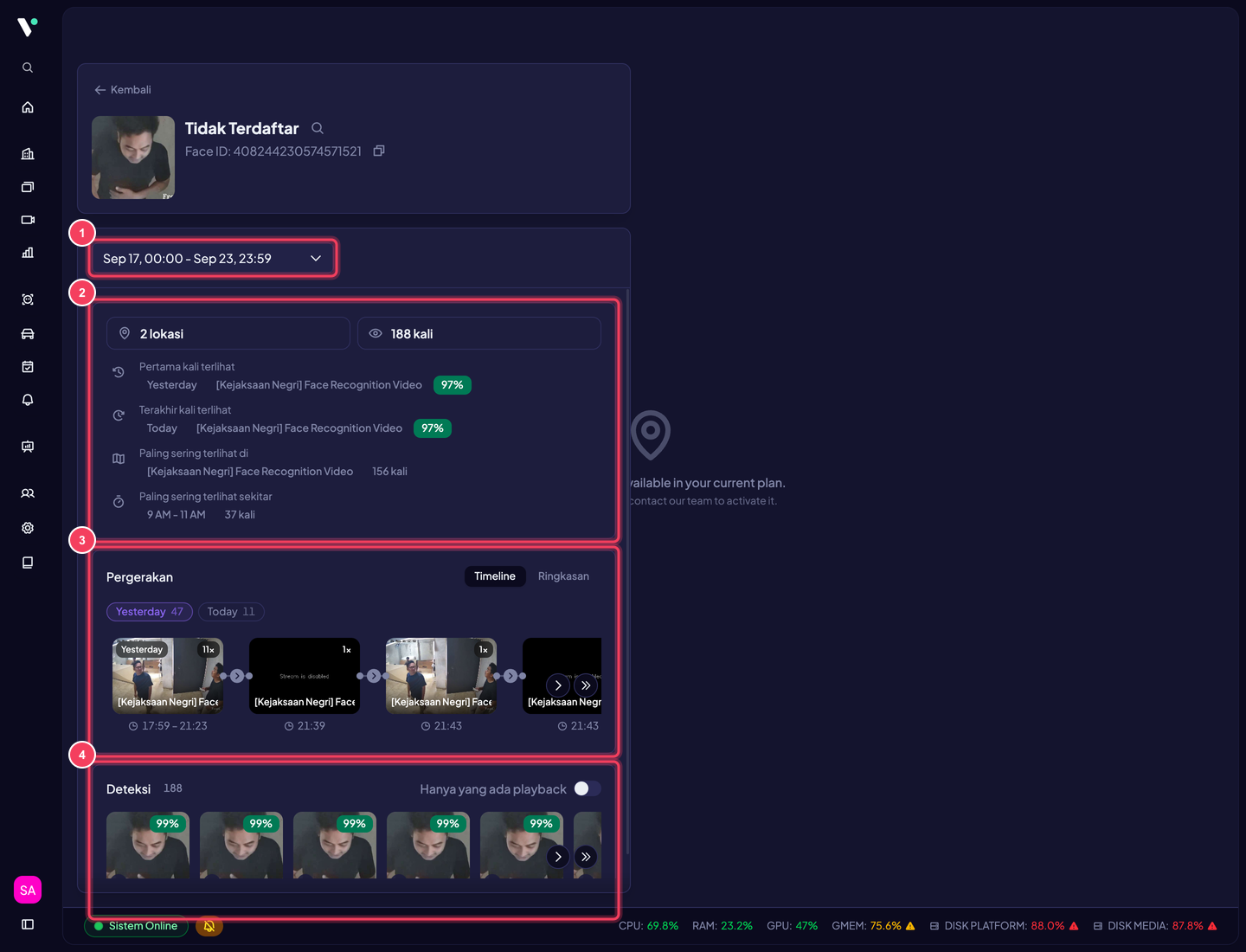Open the settings gear sidebar icon

(x=28, y=528)
